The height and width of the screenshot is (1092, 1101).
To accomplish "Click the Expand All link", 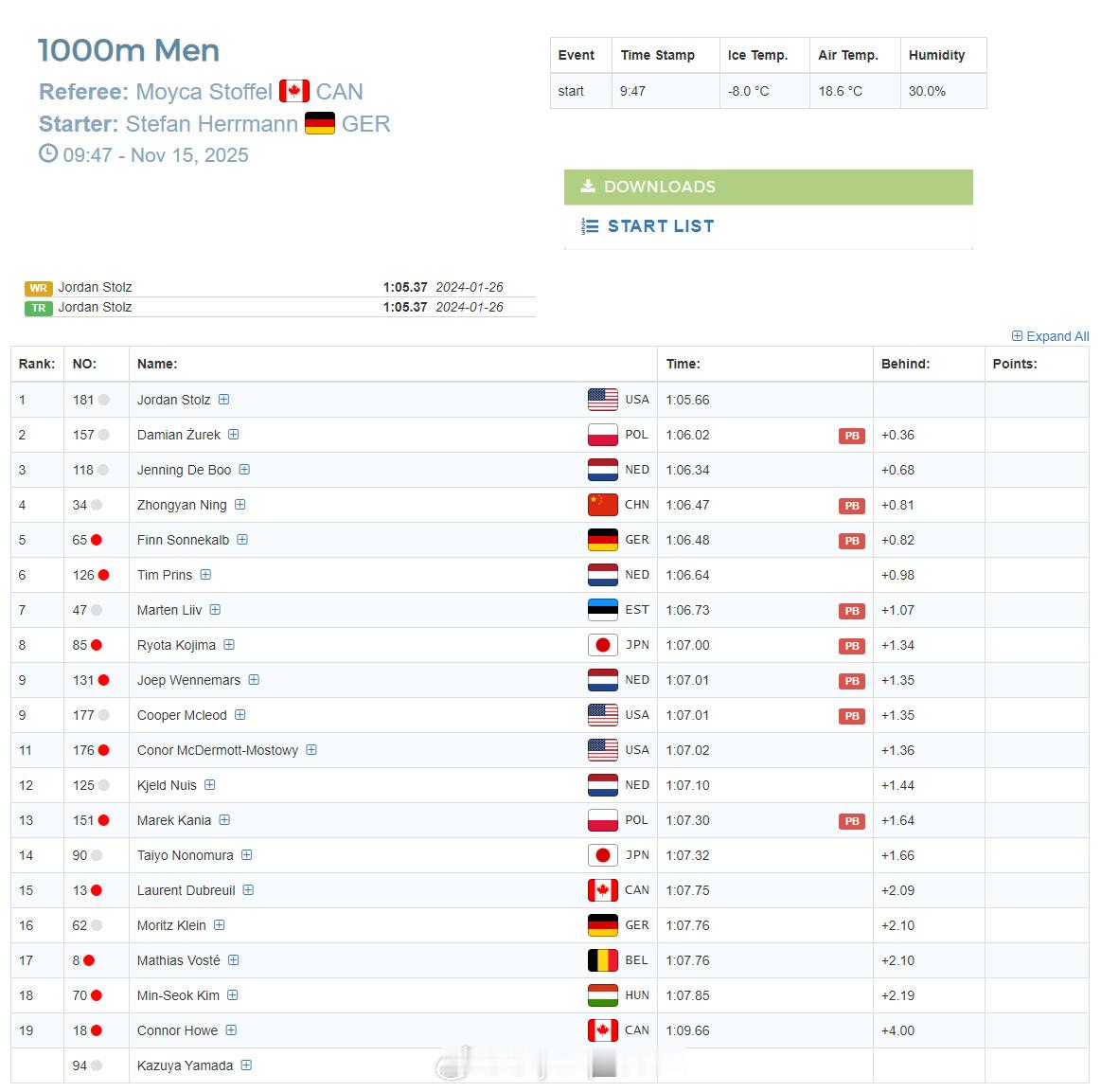I will (x=1051, y=336).
